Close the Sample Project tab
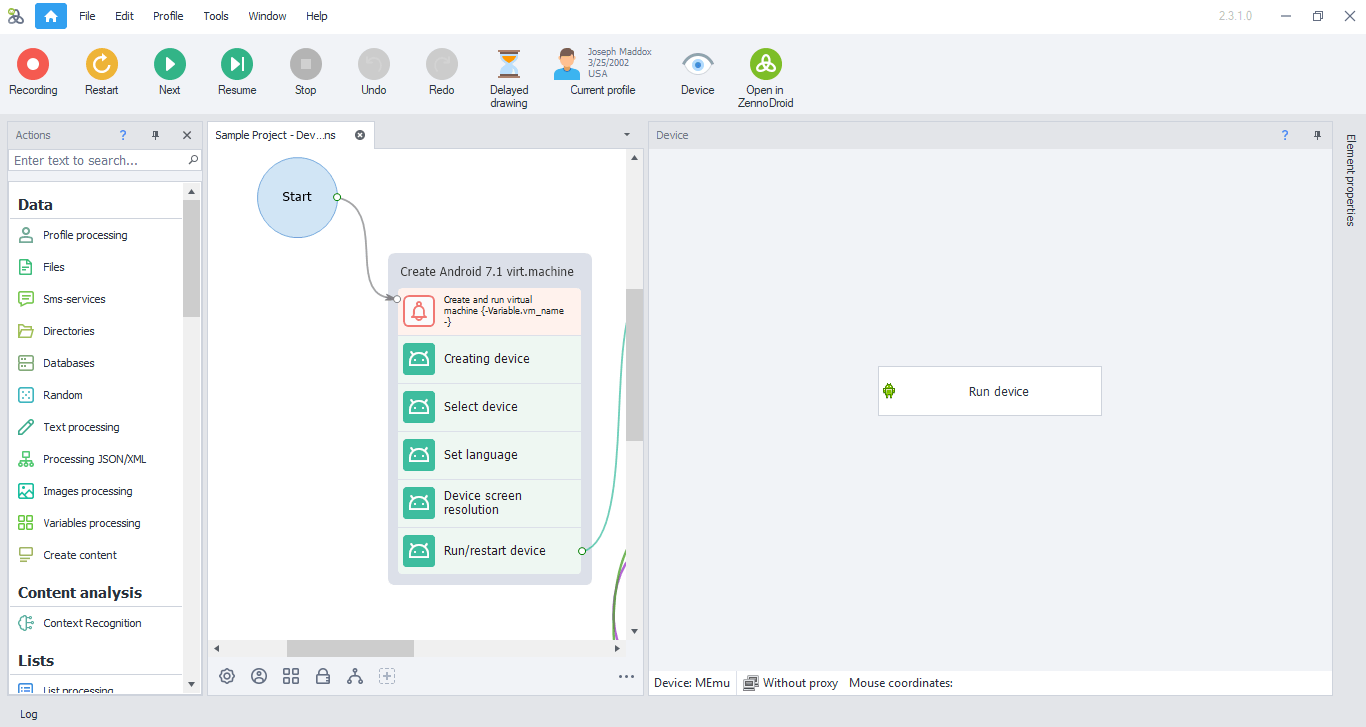This screenshot has height=727, width=1366. click(360, 135)
